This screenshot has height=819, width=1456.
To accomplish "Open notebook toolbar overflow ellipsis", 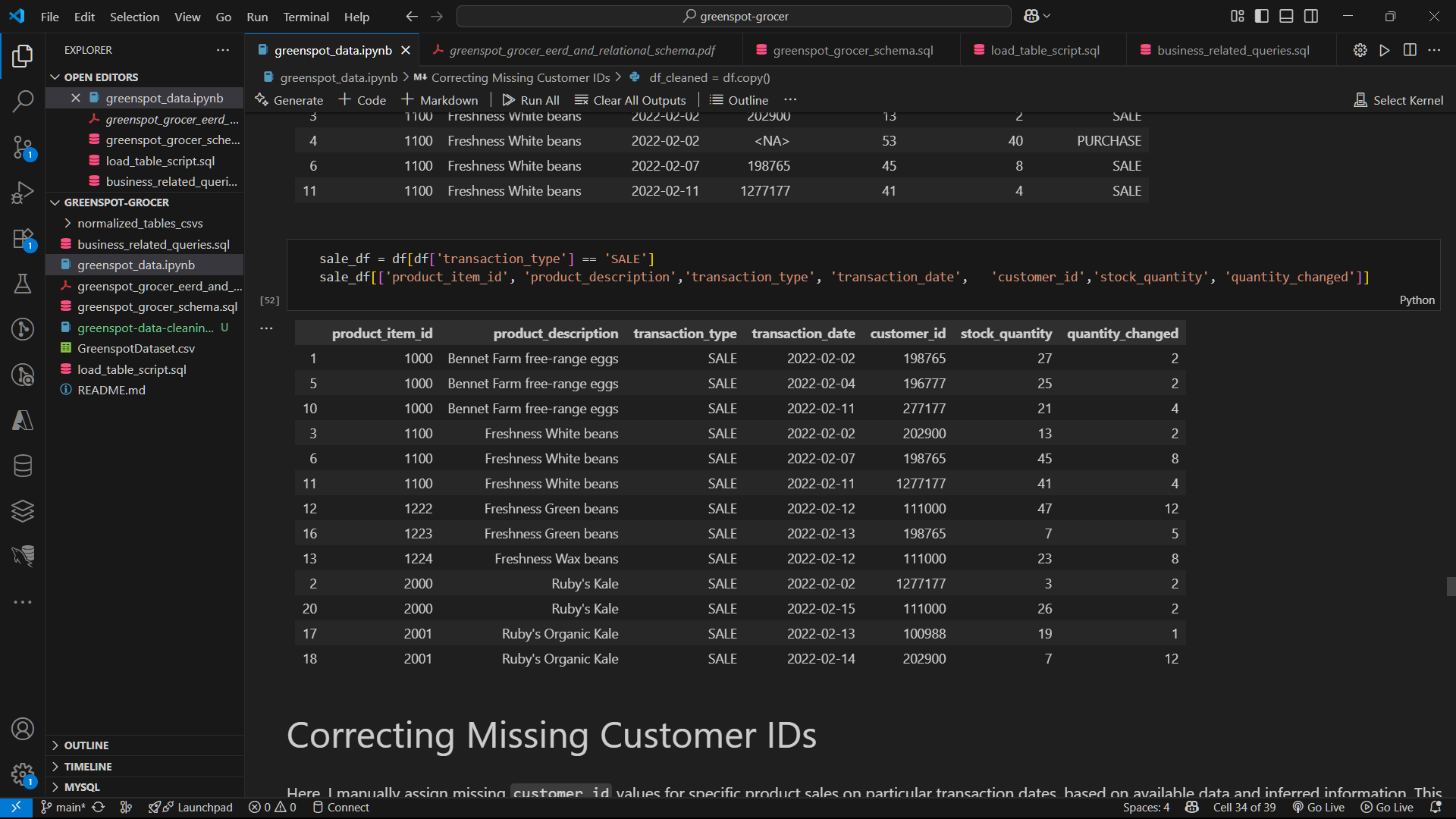I will tap(790, 100).
